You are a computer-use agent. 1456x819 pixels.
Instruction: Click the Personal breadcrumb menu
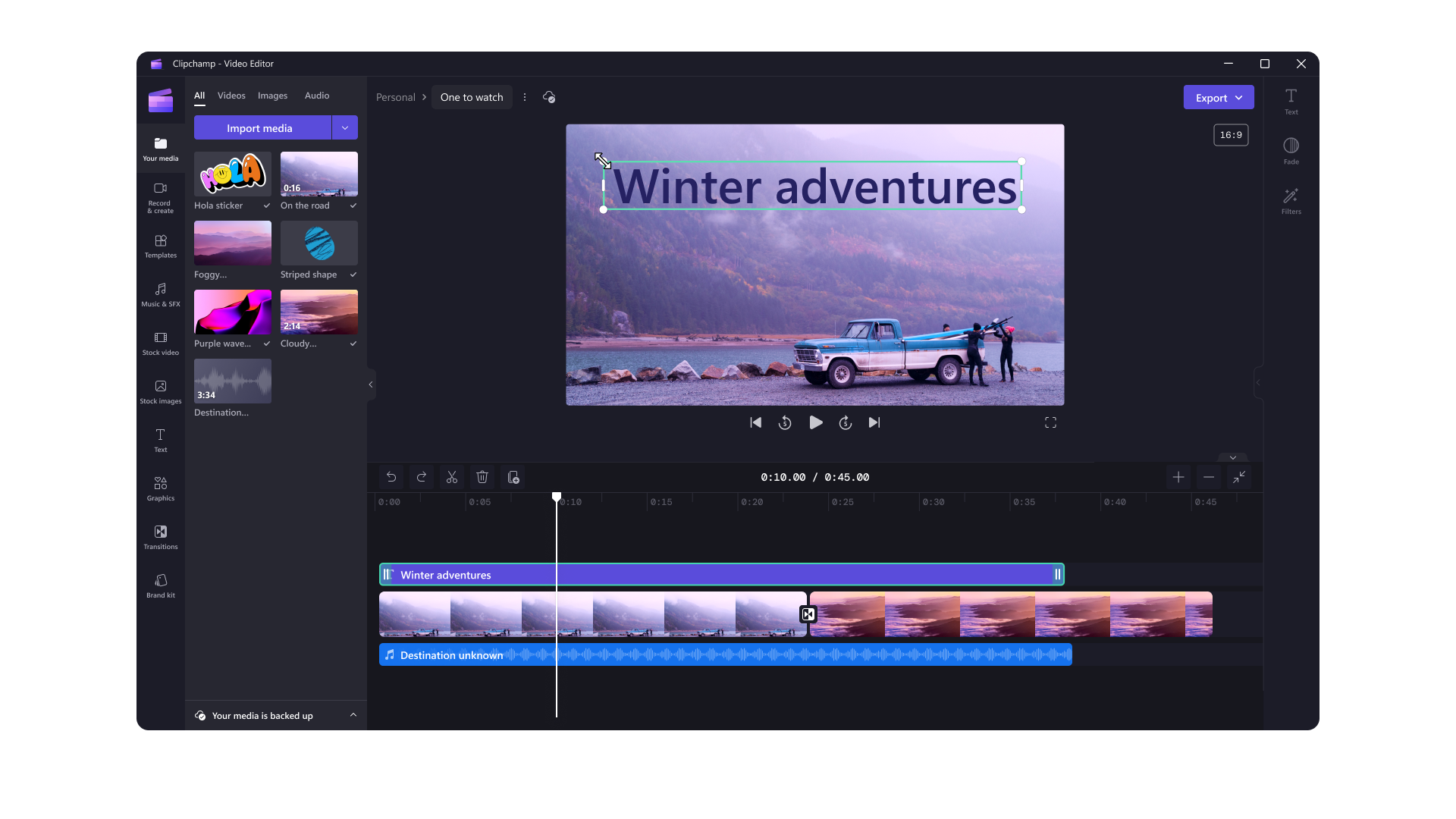click(x=396, y=97)
